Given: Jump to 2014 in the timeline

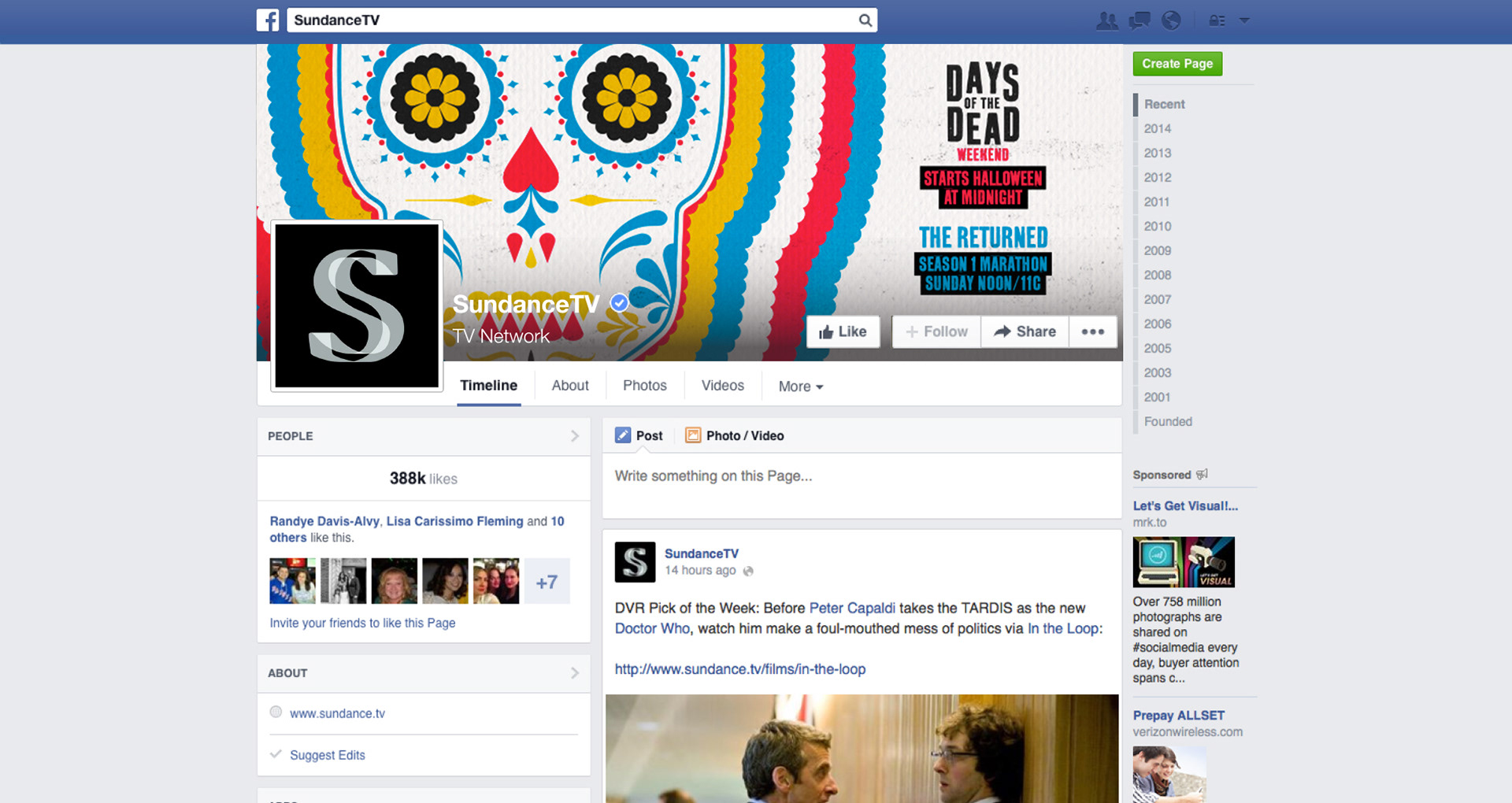Looking at the screenshot, I should pyautogui.click(x=1158, y=128).
